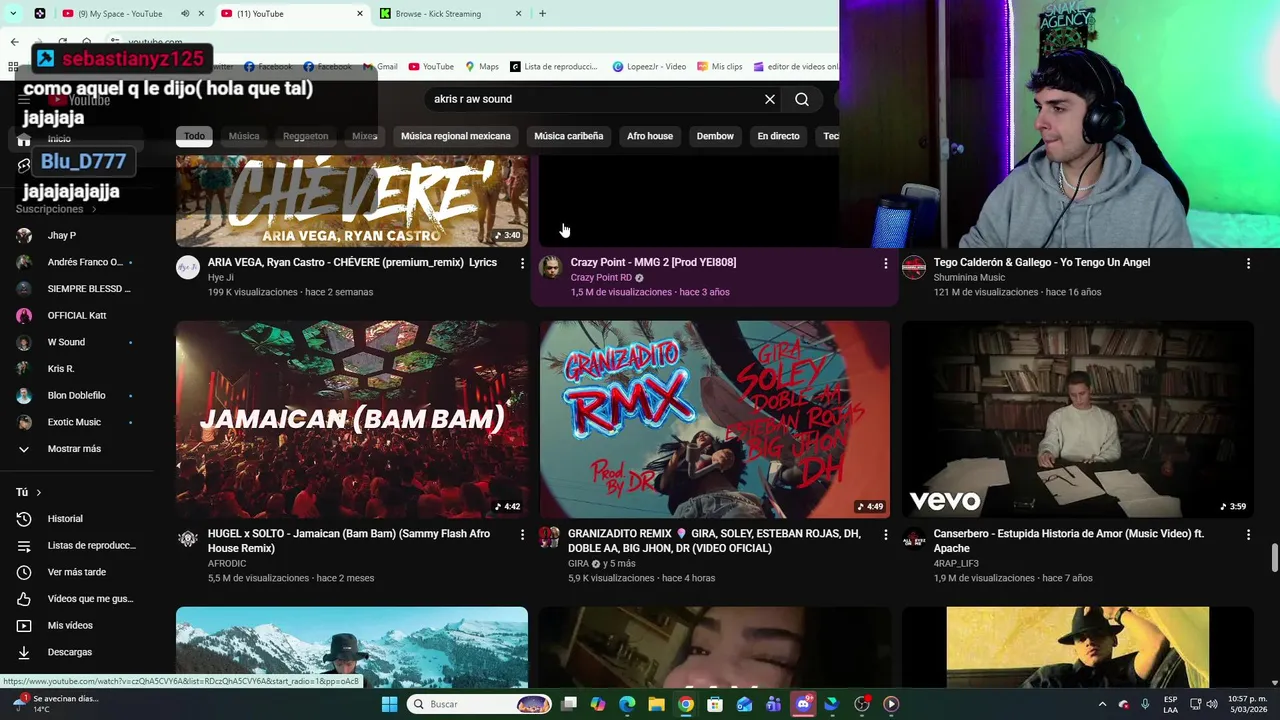Open the OFFICIAL Katt channel avatar
The width and height of the screenshot is (1280, 720).
[x=24, y=315]
